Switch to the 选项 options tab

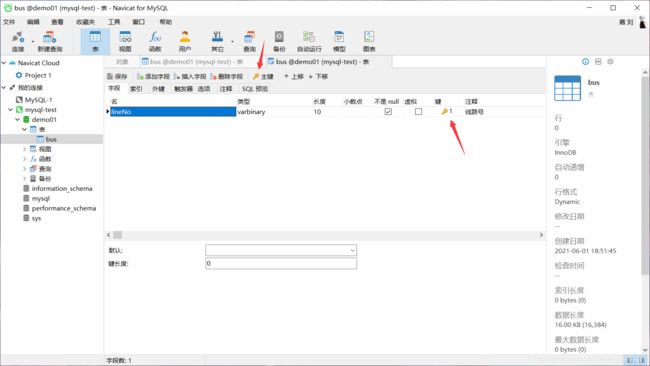(204, 89)
